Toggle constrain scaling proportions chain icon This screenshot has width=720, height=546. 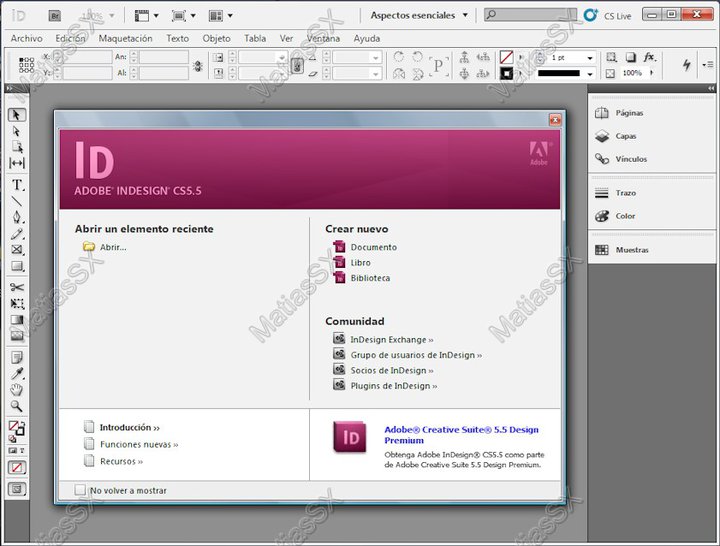click(x=297, y=66)
